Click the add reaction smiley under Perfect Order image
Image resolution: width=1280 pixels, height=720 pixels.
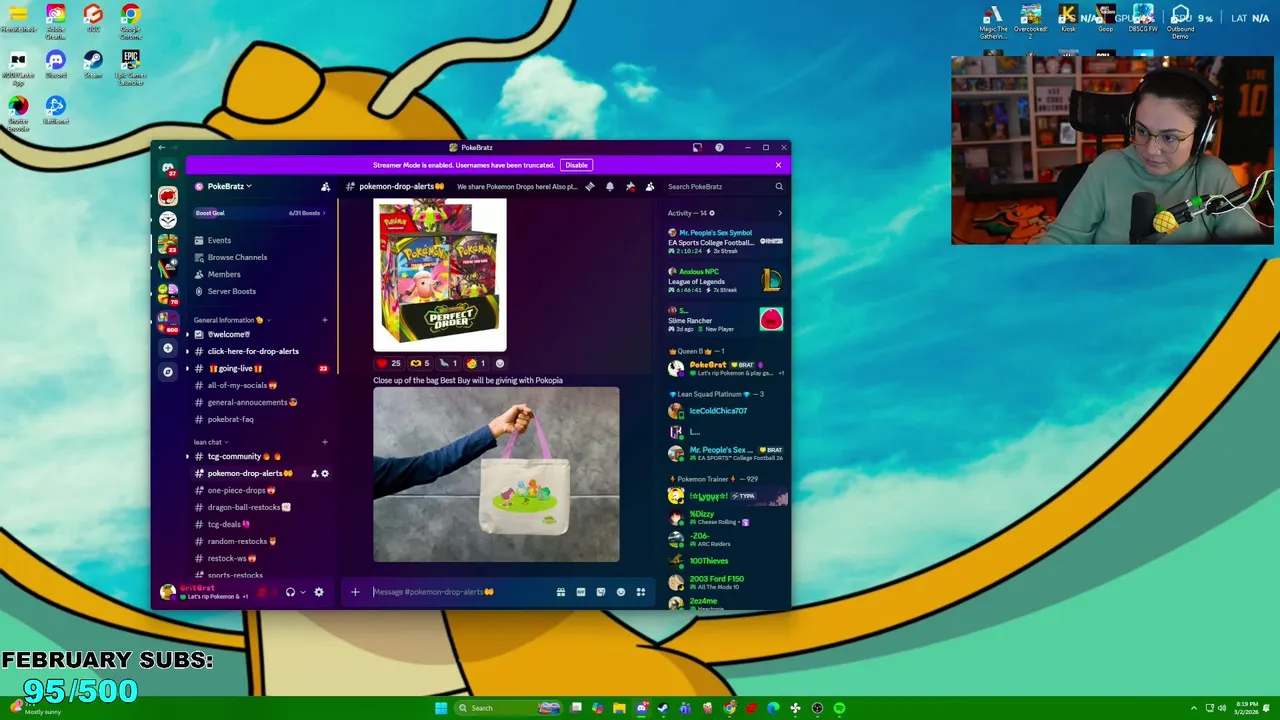(x=500, y=364)
